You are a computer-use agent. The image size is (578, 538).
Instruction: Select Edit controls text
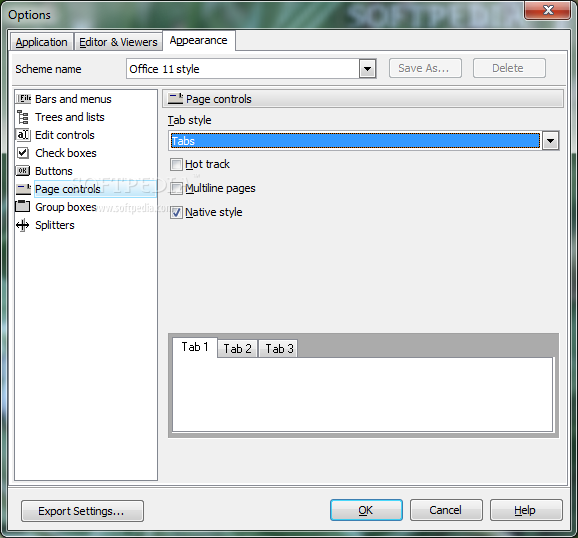click(x=65, y=135)
